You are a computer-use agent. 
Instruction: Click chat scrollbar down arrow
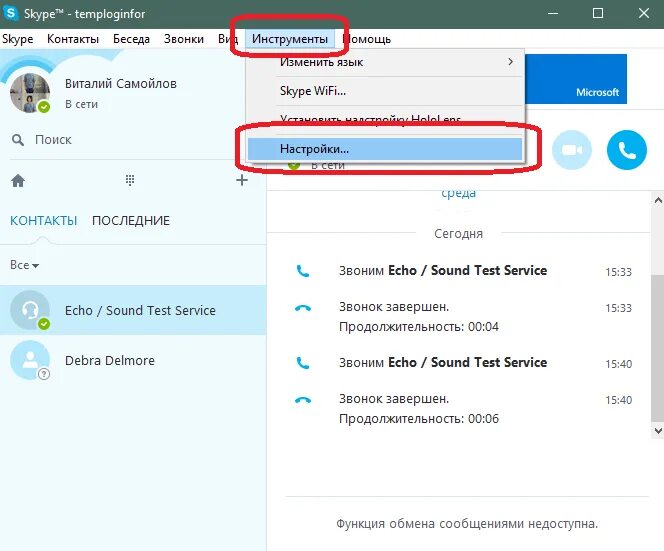[x=658, y=431]
